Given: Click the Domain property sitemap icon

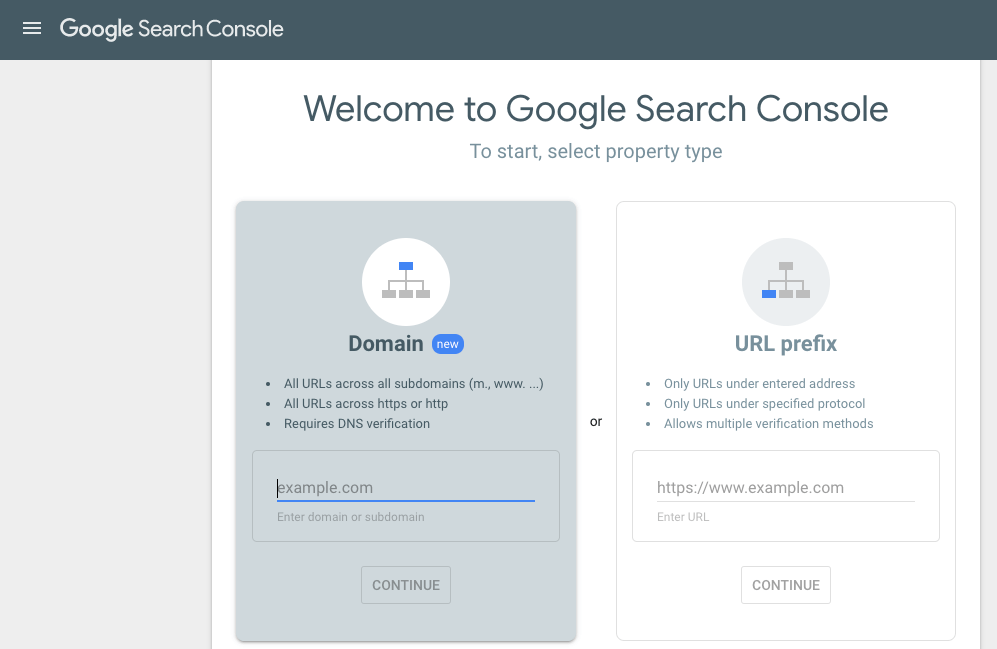Looking at the screenshot, I should coord(406,282).
